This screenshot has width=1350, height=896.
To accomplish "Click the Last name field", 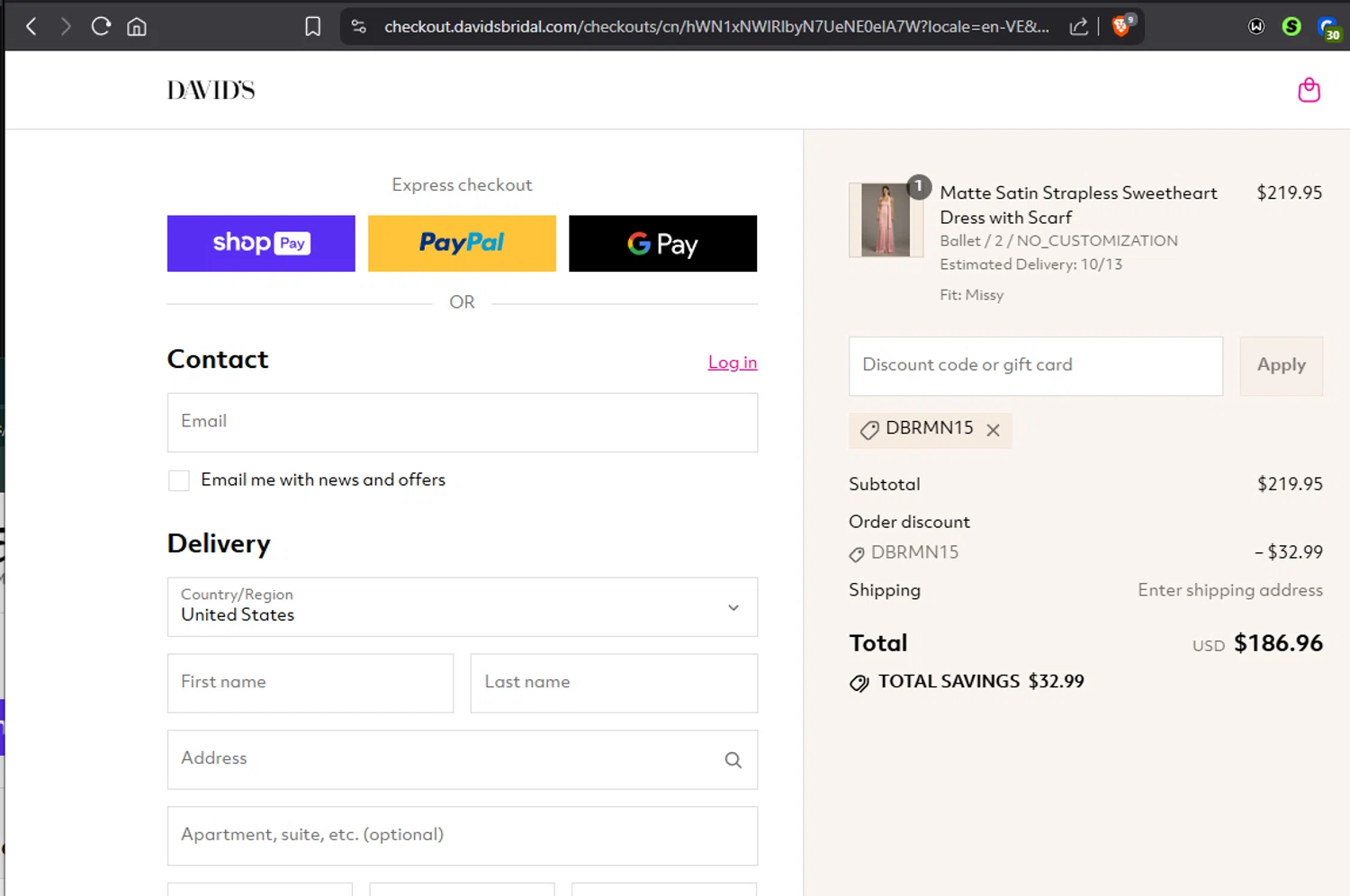I will tap(614, 683).
